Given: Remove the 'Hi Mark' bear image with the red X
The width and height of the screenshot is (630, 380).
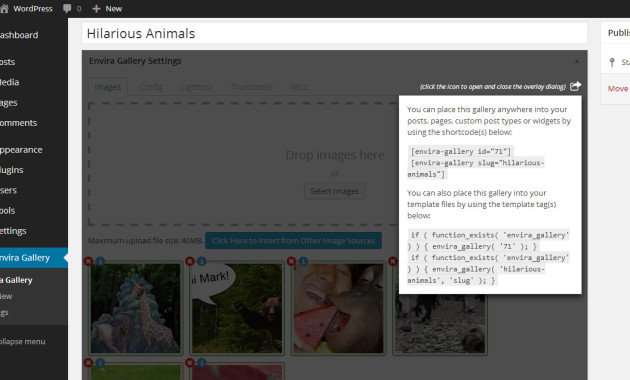Looking at the screenshot, I should (190, 262).
